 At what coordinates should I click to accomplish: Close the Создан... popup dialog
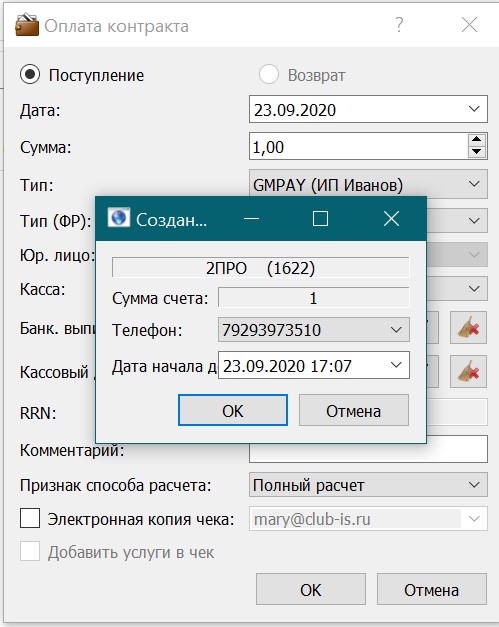tap(391, 219)
